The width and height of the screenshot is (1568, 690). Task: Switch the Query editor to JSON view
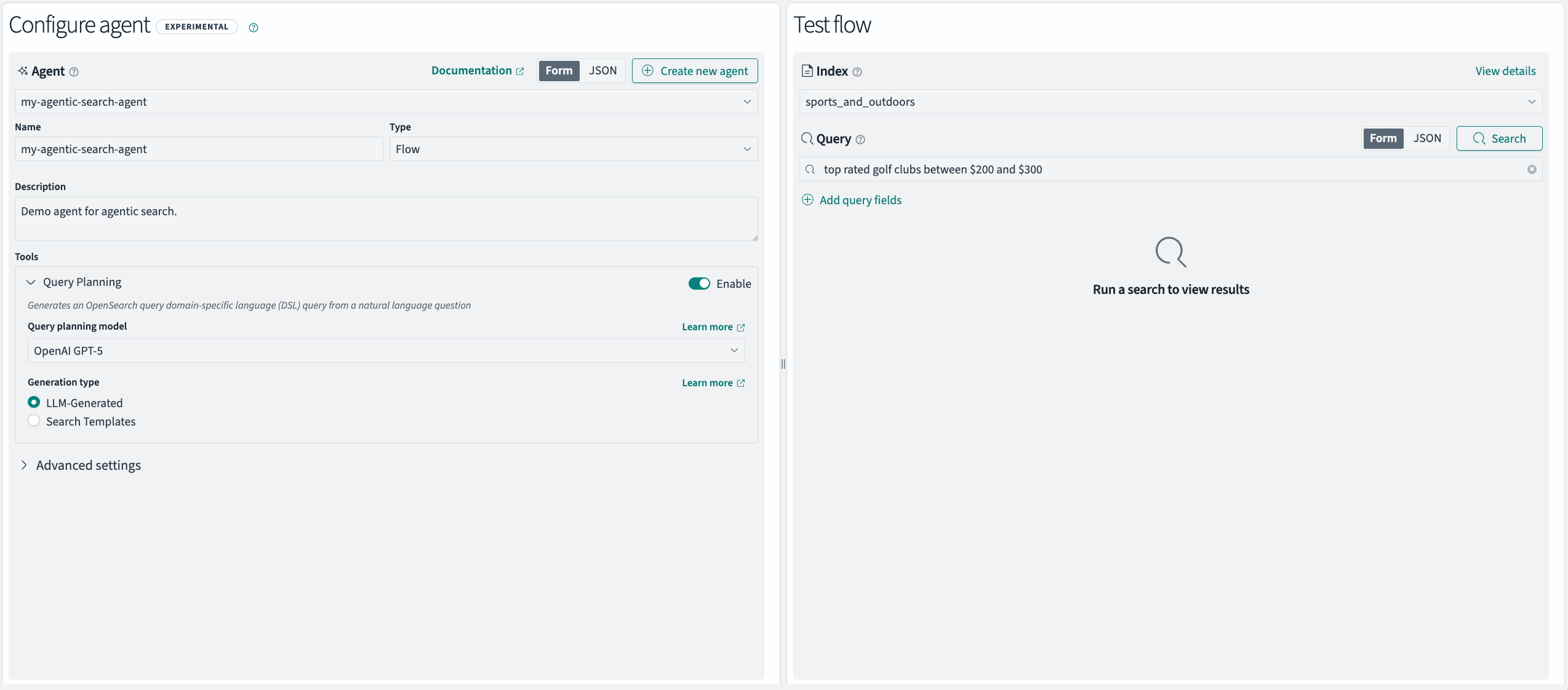1427,138
